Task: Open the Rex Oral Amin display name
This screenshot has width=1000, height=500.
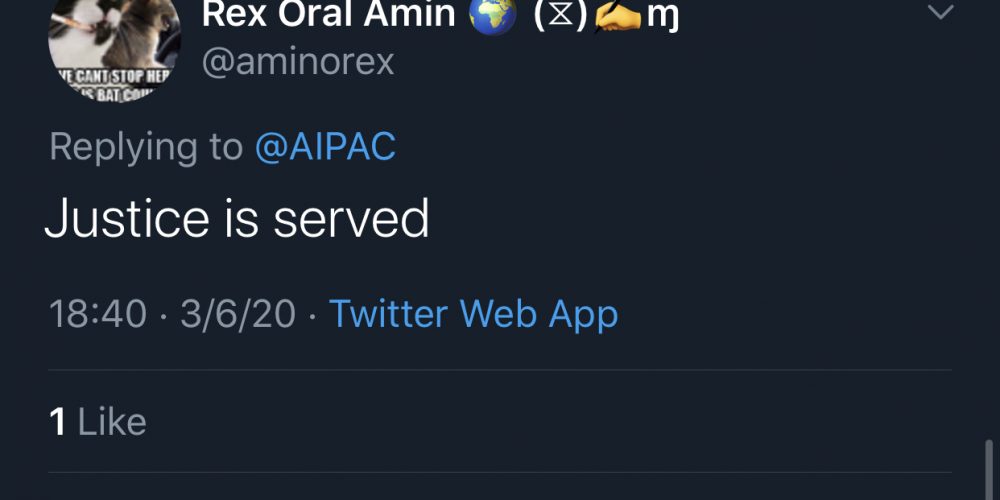Action: pos(328,14)
